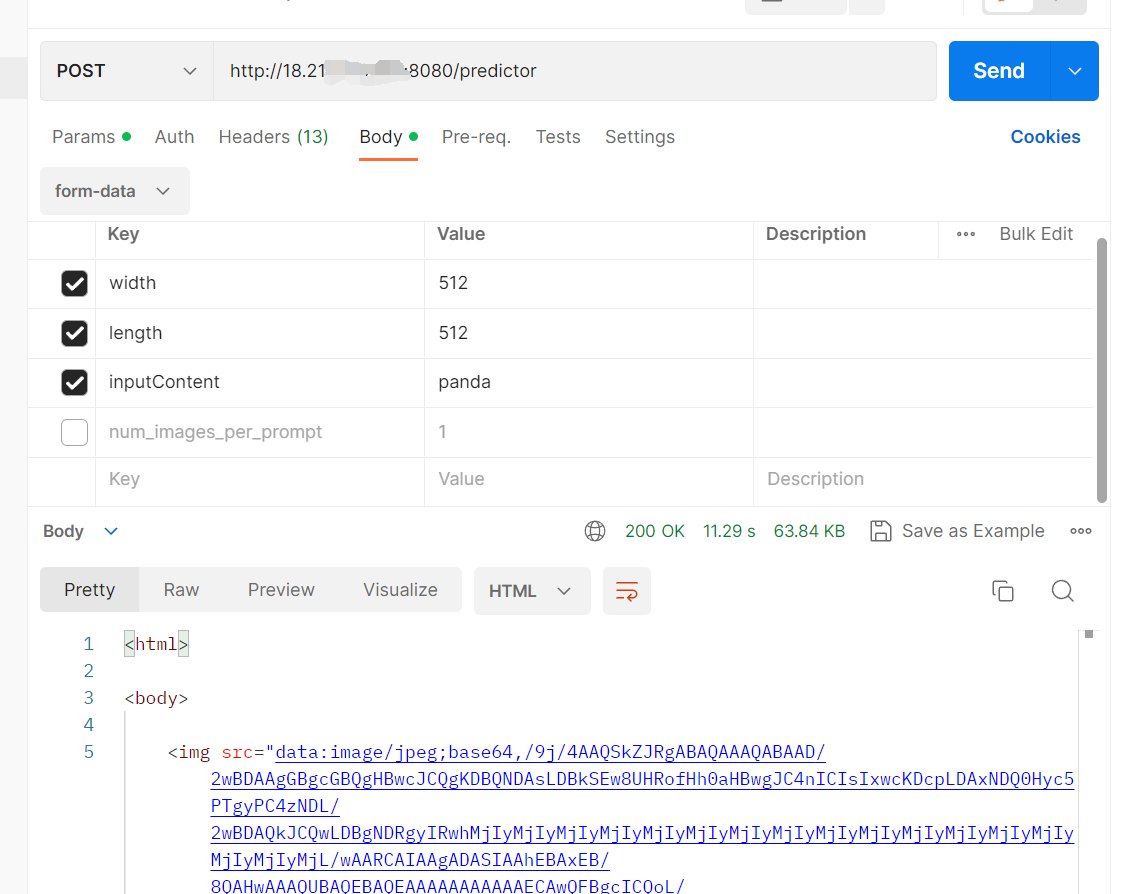This screenshot has height=894, width=1124.
Task: Click the Bulk Edit link
Action: click(x=1036, y=234)
